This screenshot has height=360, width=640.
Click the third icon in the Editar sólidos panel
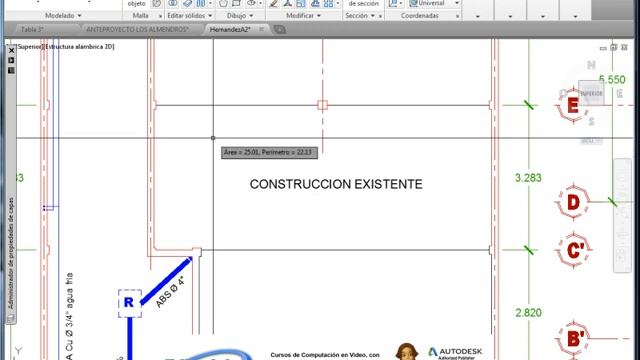pos(200,3)
